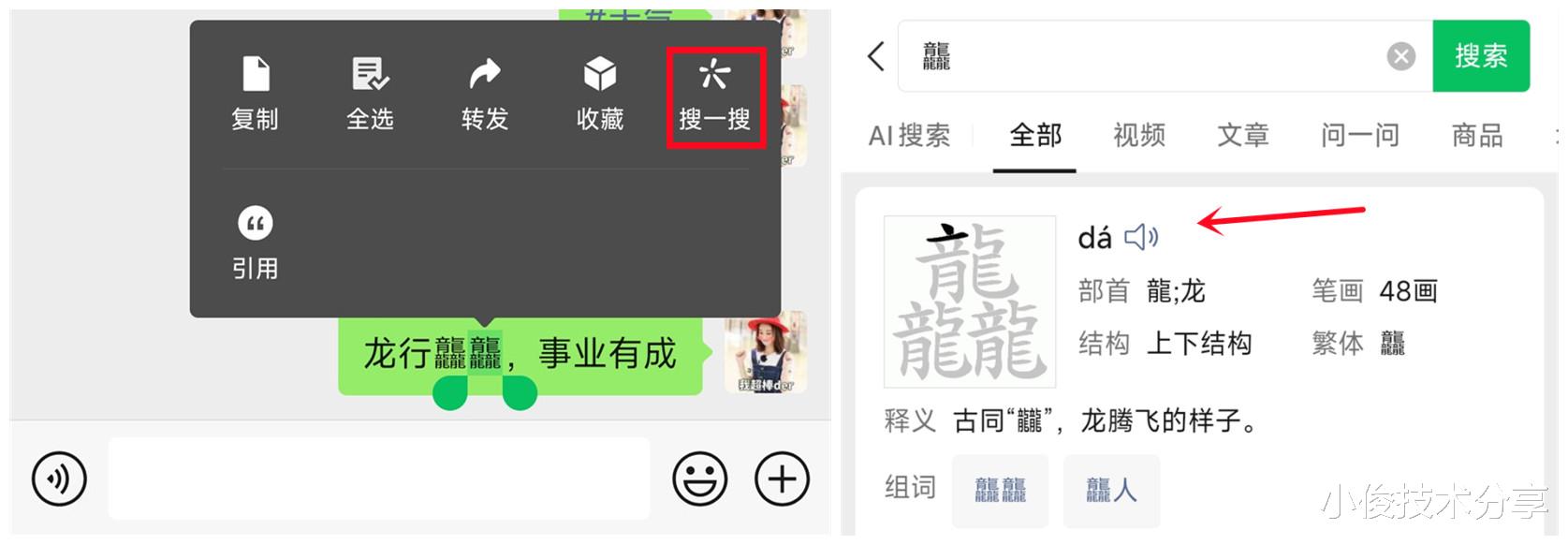The image size is (1568, 545).
Task: Tap the 复制 copy icon
Action: point(256,74)
